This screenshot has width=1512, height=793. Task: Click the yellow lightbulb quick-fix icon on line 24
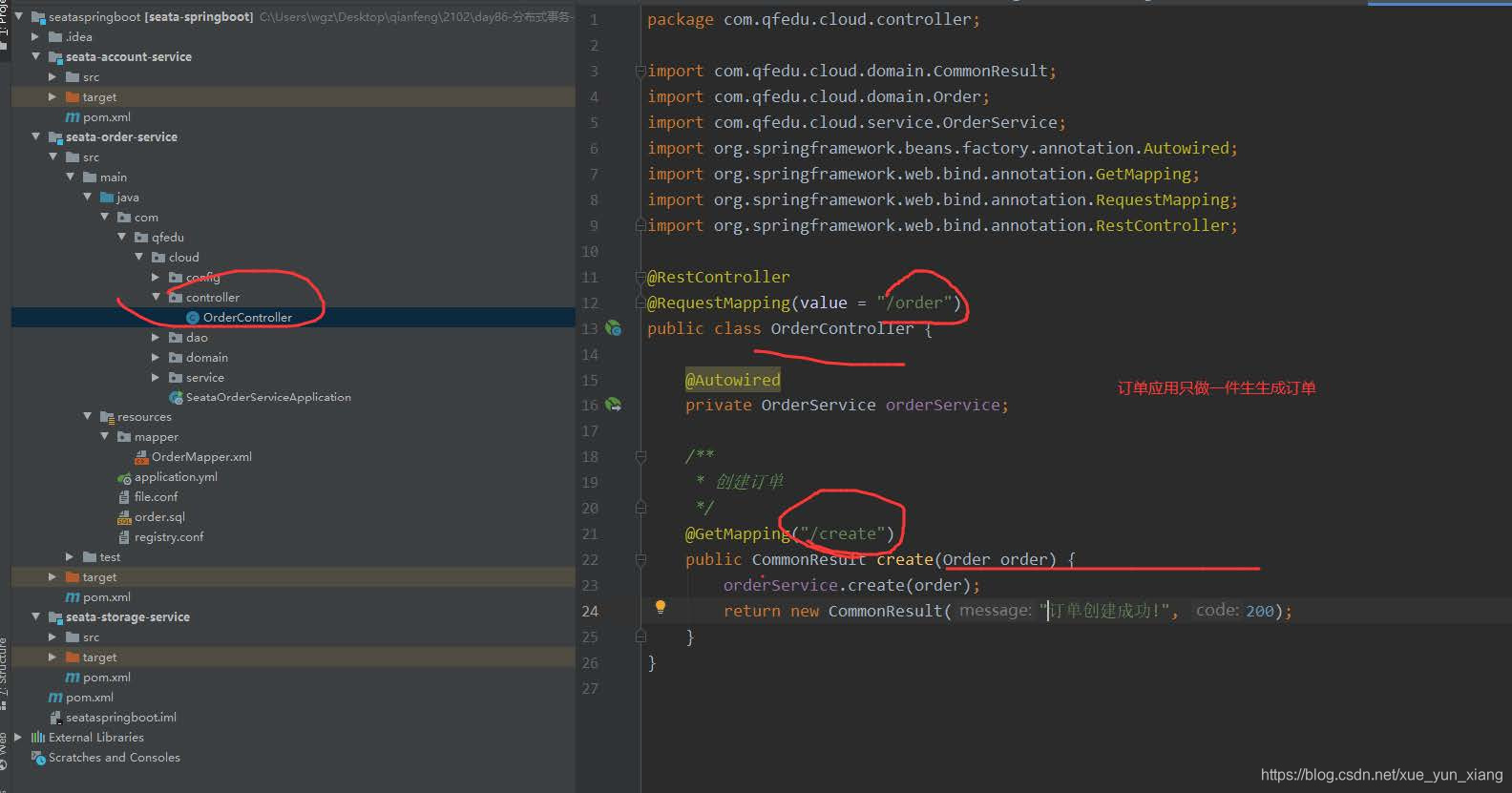point(660,608)
